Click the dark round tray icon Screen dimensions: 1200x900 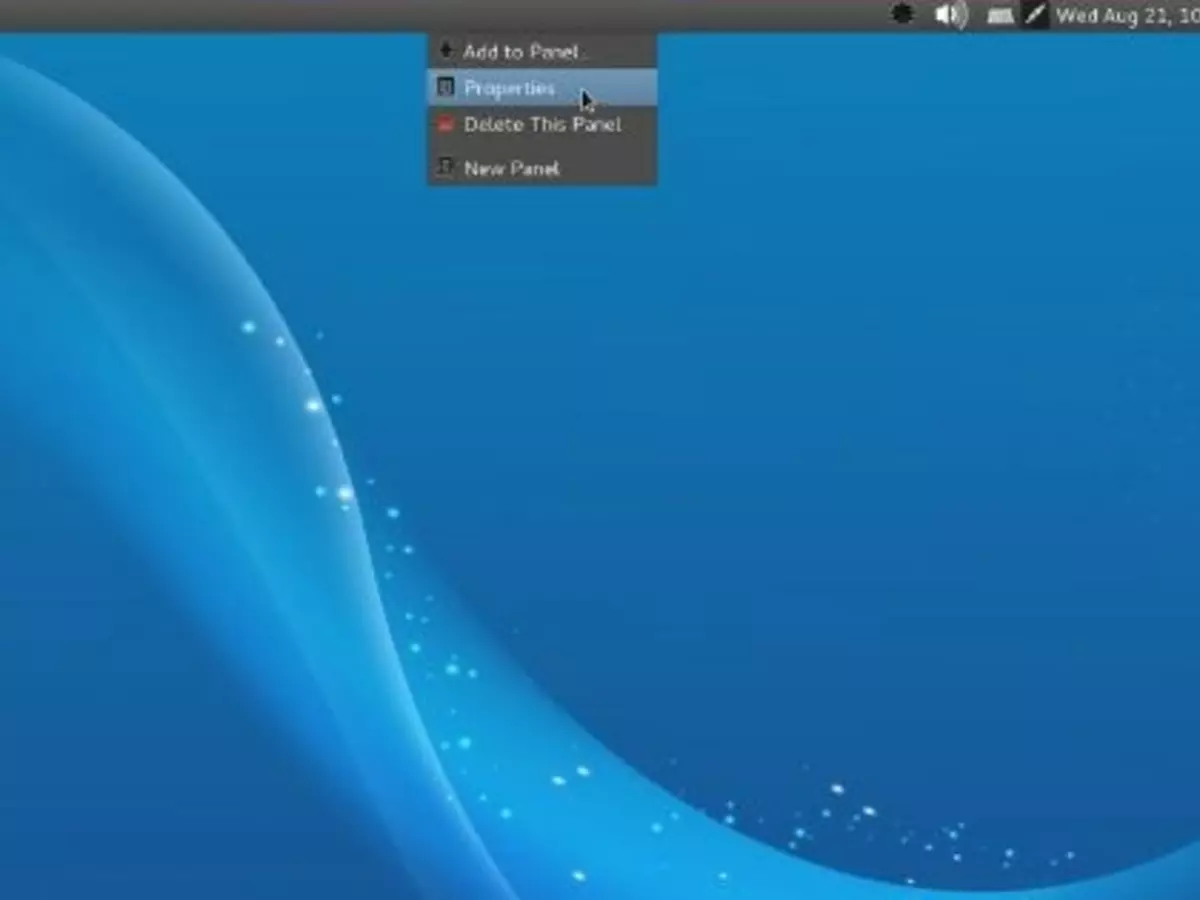tap(902, 15)
